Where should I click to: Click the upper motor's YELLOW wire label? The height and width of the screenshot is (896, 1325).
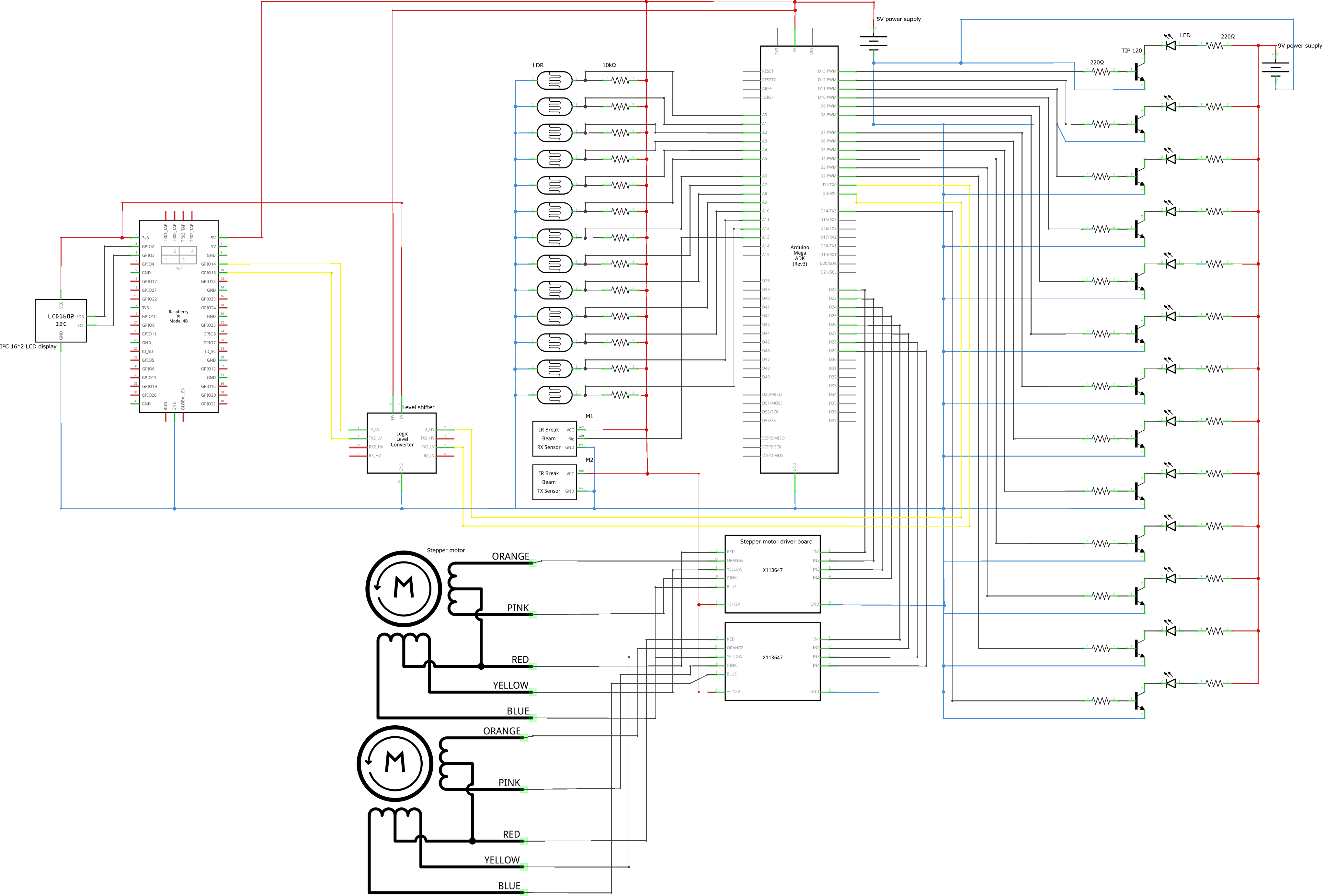click(x=511, y=685)
